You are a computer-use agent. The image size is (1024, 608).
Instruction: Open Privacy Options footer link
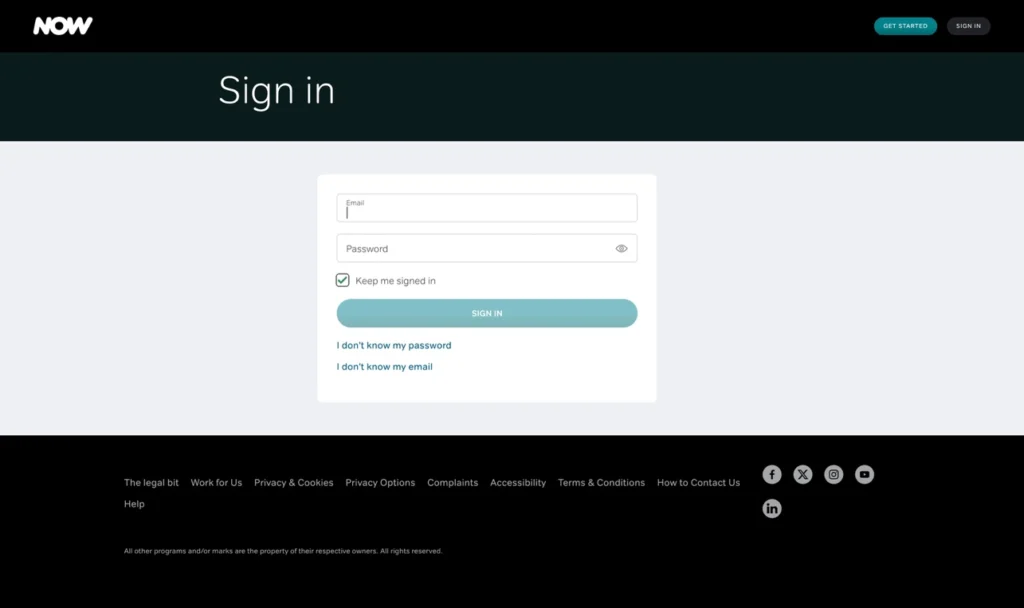click(x=380, y=483)
